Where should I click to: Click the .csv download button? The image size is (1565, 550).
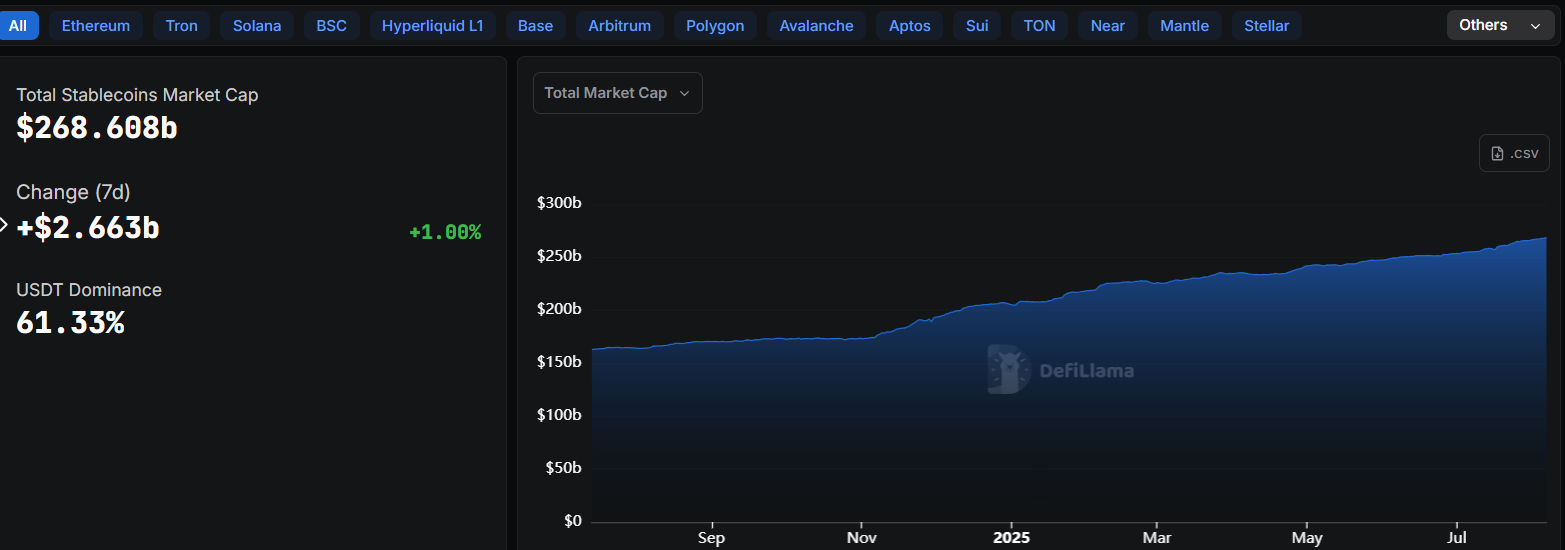1514,153
